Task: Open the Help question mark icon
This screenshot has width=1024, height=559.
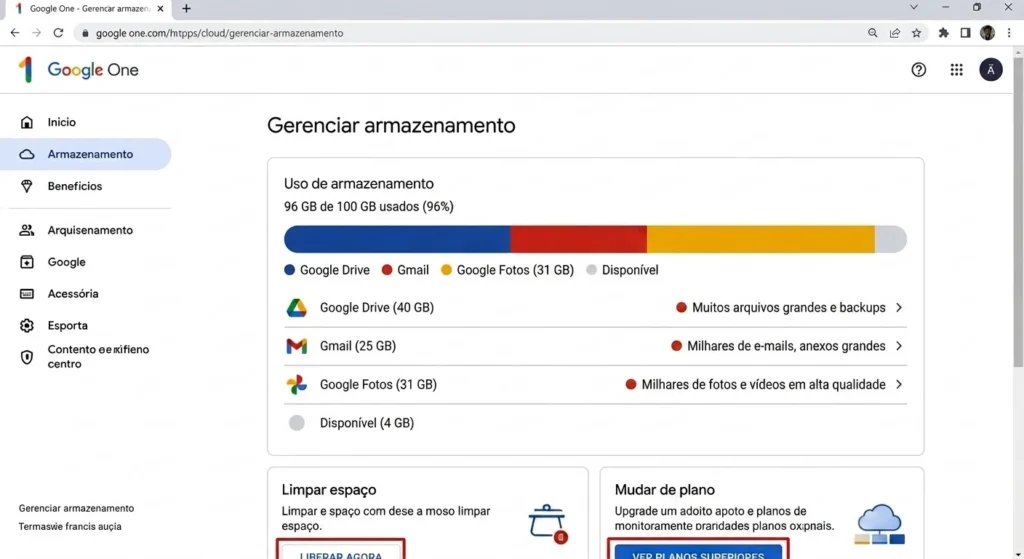Action: click(x=918, y=70)
